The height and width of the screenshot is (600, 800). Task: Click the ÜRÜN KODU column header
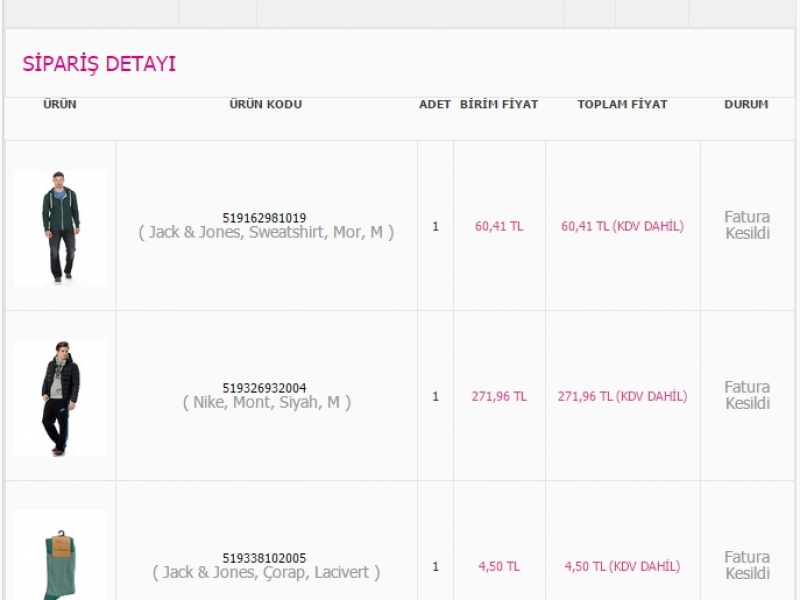[266, 104]
